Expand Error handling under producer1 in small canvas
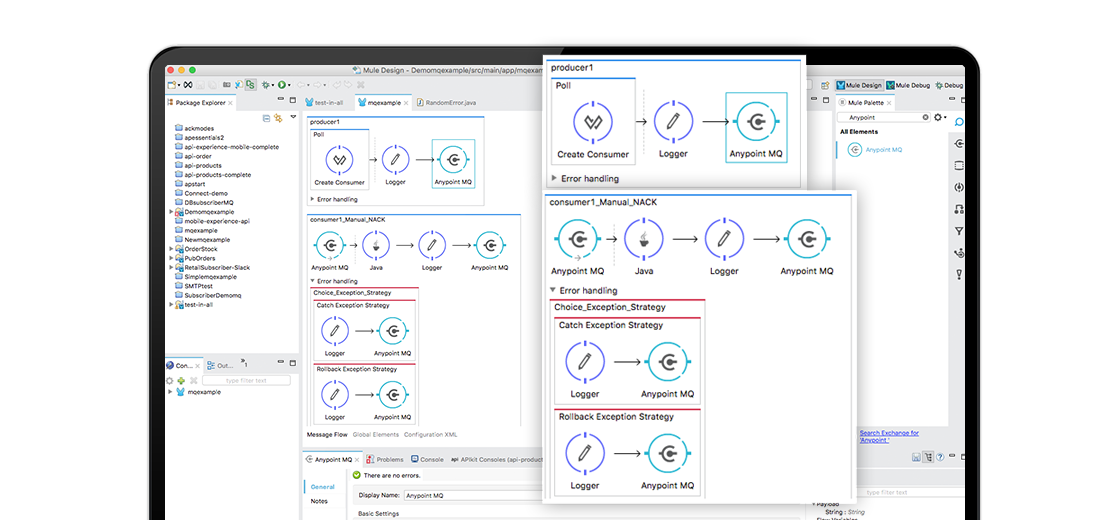This screenshot has height=520, width=1120. click(x=312, y=199)
